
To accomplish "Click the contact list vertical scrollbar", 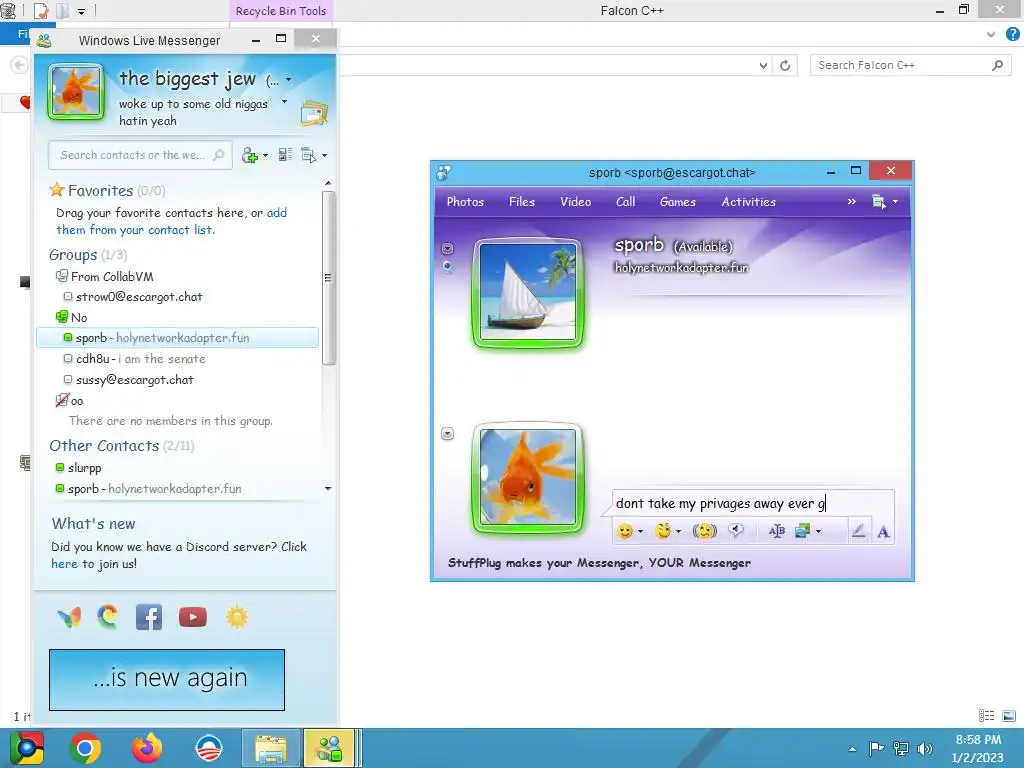I will point(328,278).
